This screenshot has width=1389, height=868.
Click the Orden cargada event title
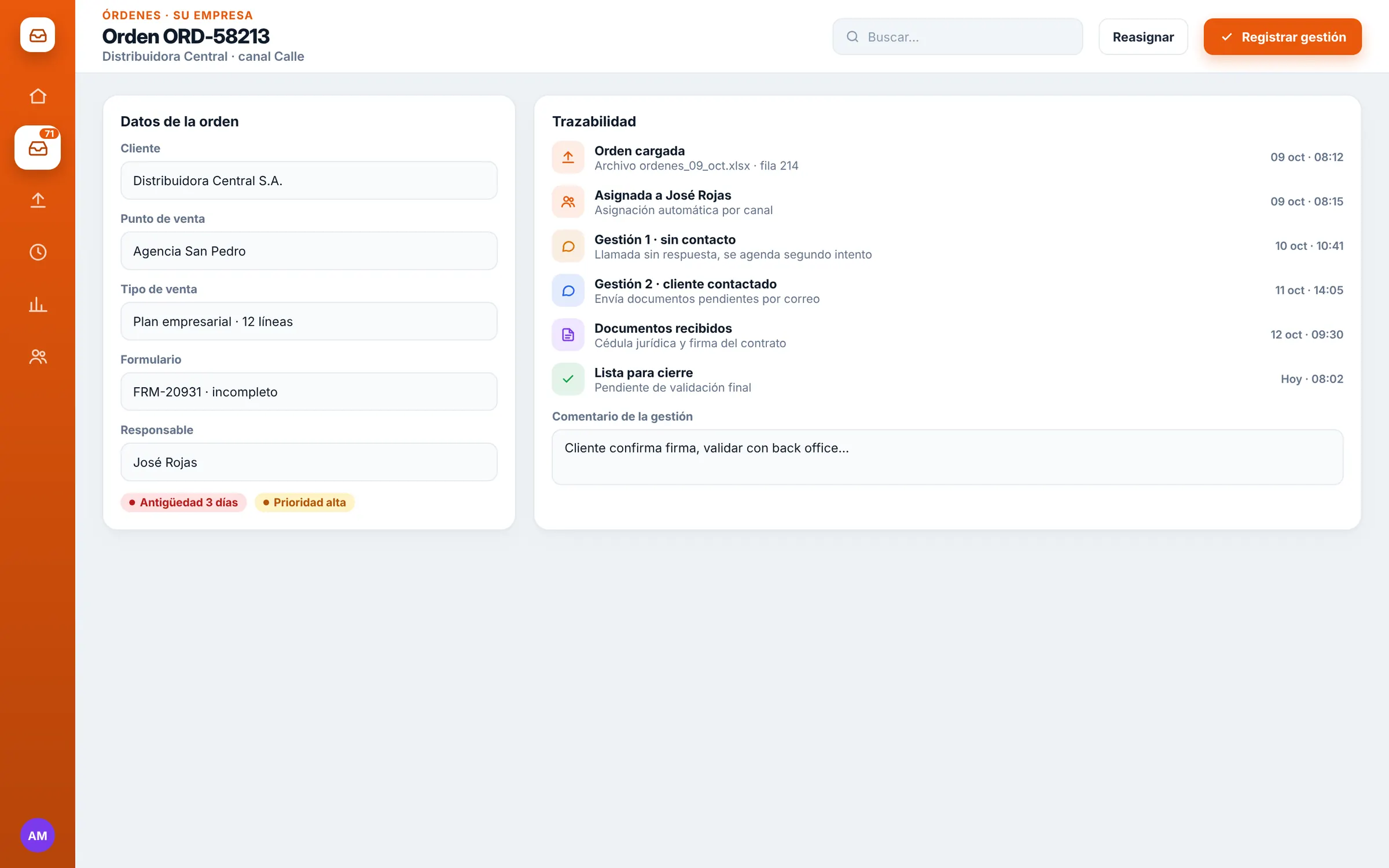[x=640, y=150]
